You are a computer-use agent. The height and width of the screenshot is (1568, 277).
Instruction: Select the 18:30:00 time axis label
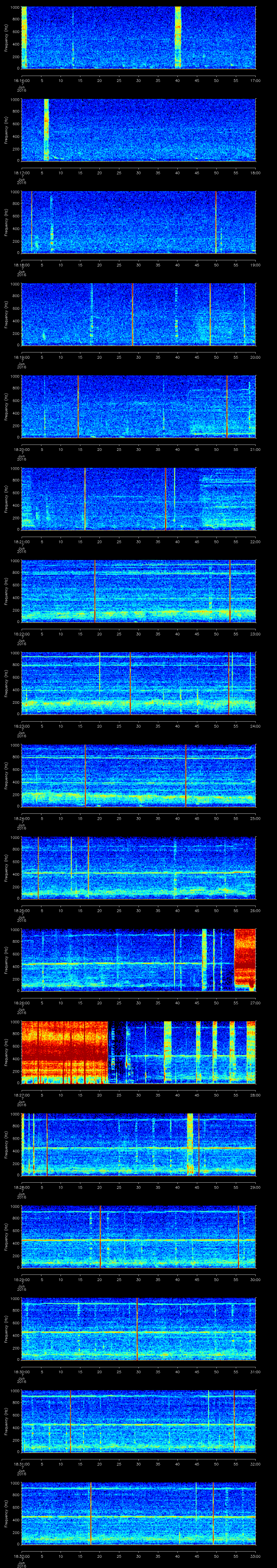pyautogui.click(x=21, y=1373)
